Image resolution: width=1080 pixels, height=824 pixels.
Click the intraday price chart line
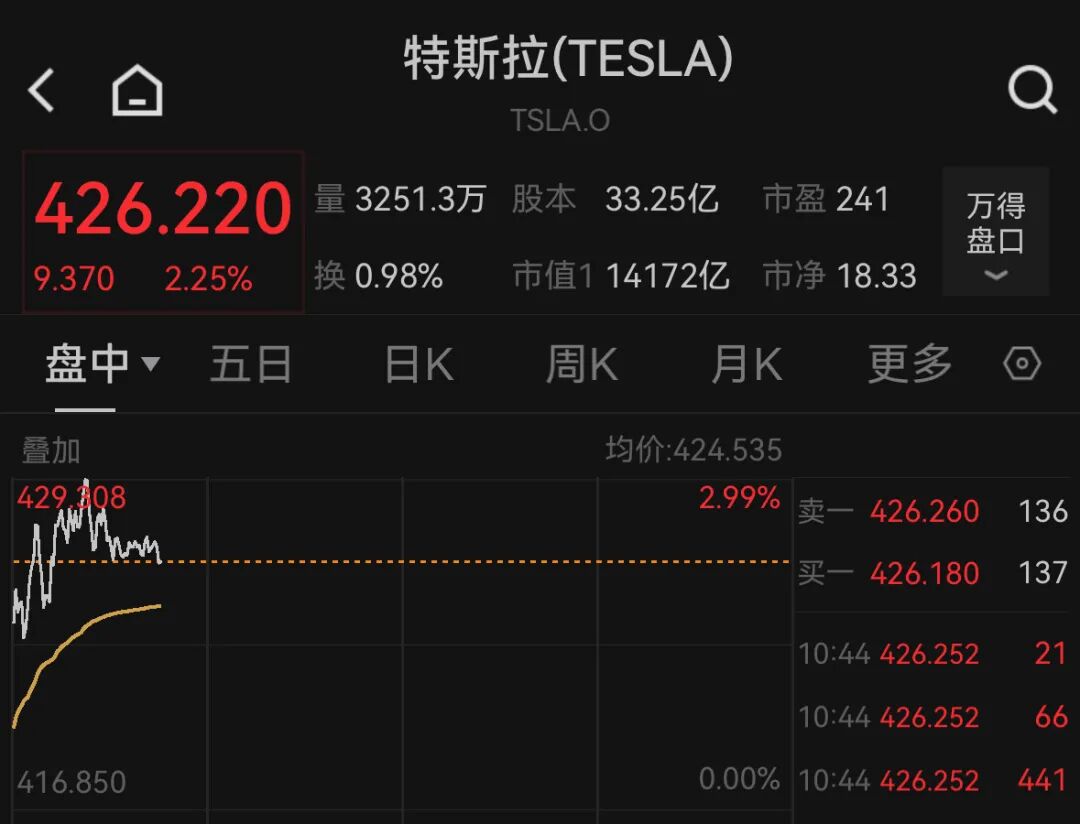90,530
